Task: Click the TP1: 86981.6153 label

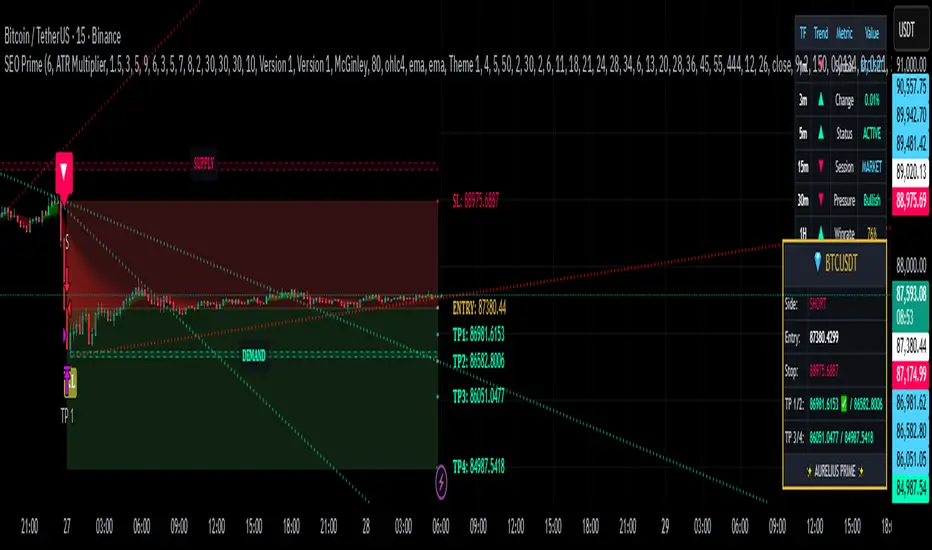Action: [x=478, y=335]
